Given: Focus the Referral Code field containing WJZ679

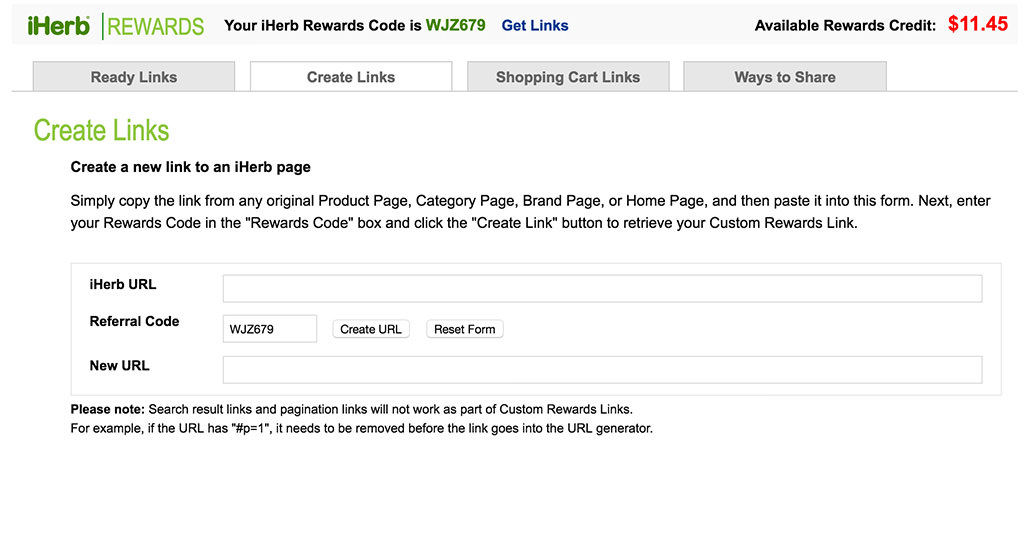Looking at the screenshot, I should [x=269, y=329].
